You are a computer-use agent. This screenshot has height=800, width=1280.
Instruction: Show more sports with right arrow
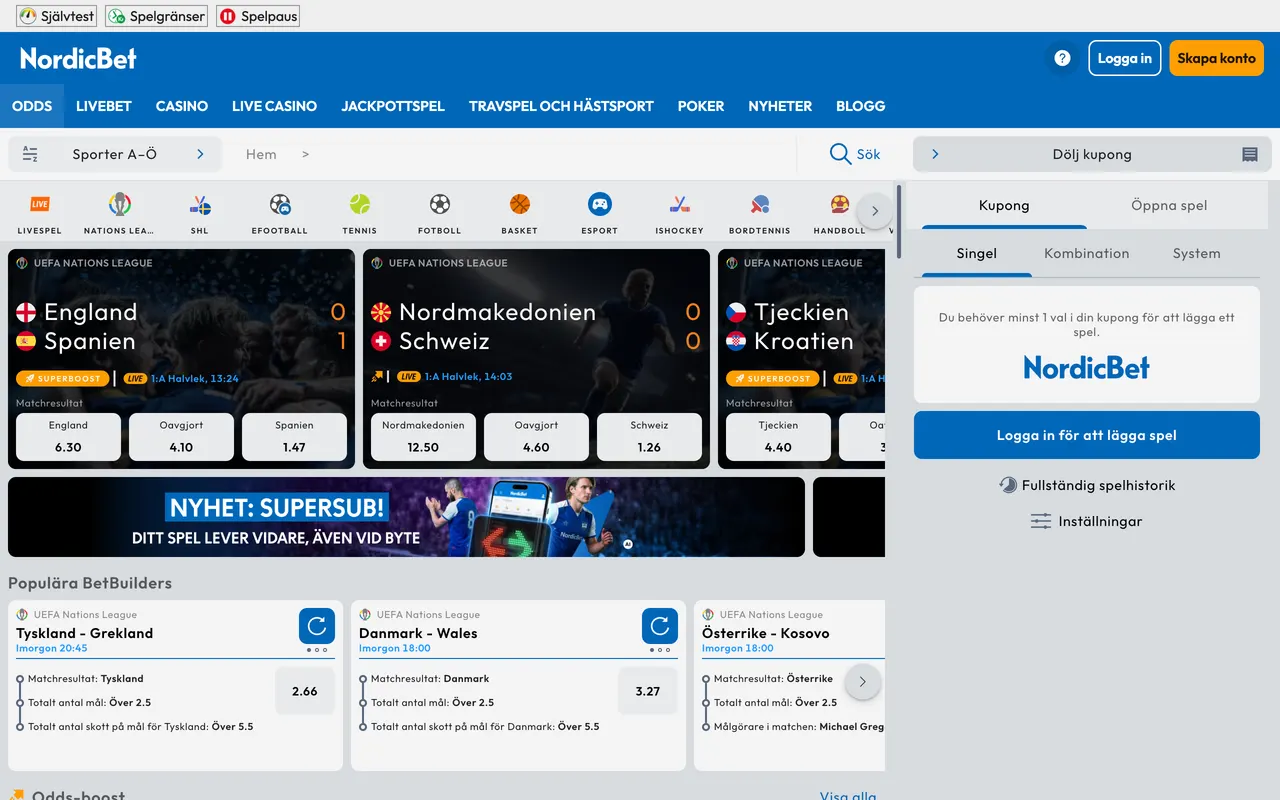875,211
